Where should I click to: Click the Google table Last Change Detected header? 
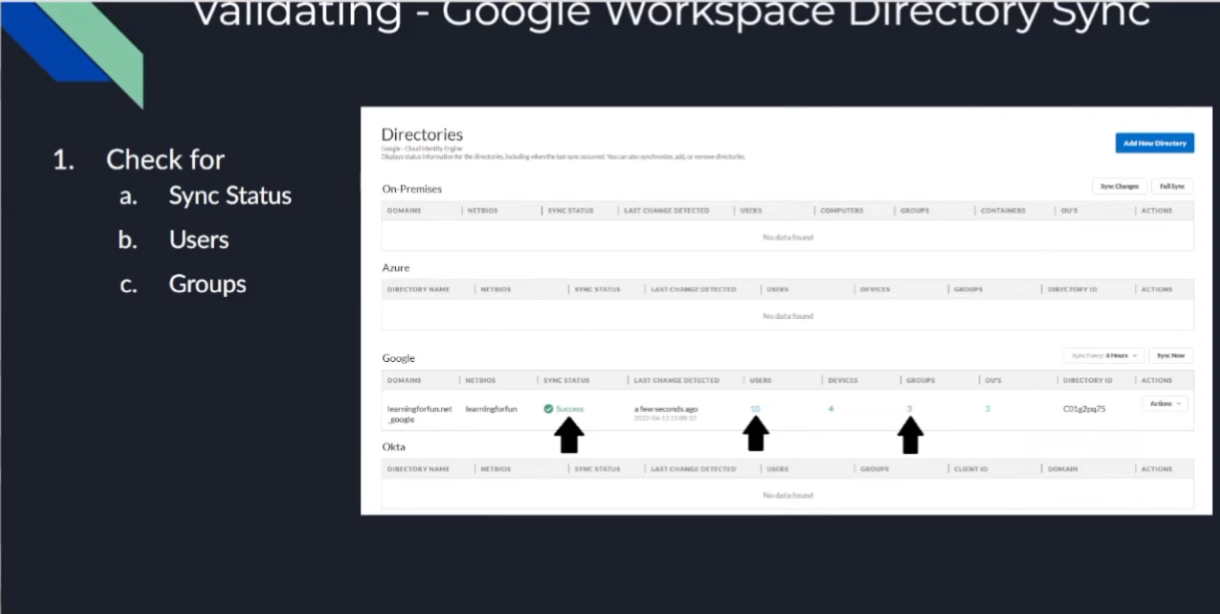(676, 380)
